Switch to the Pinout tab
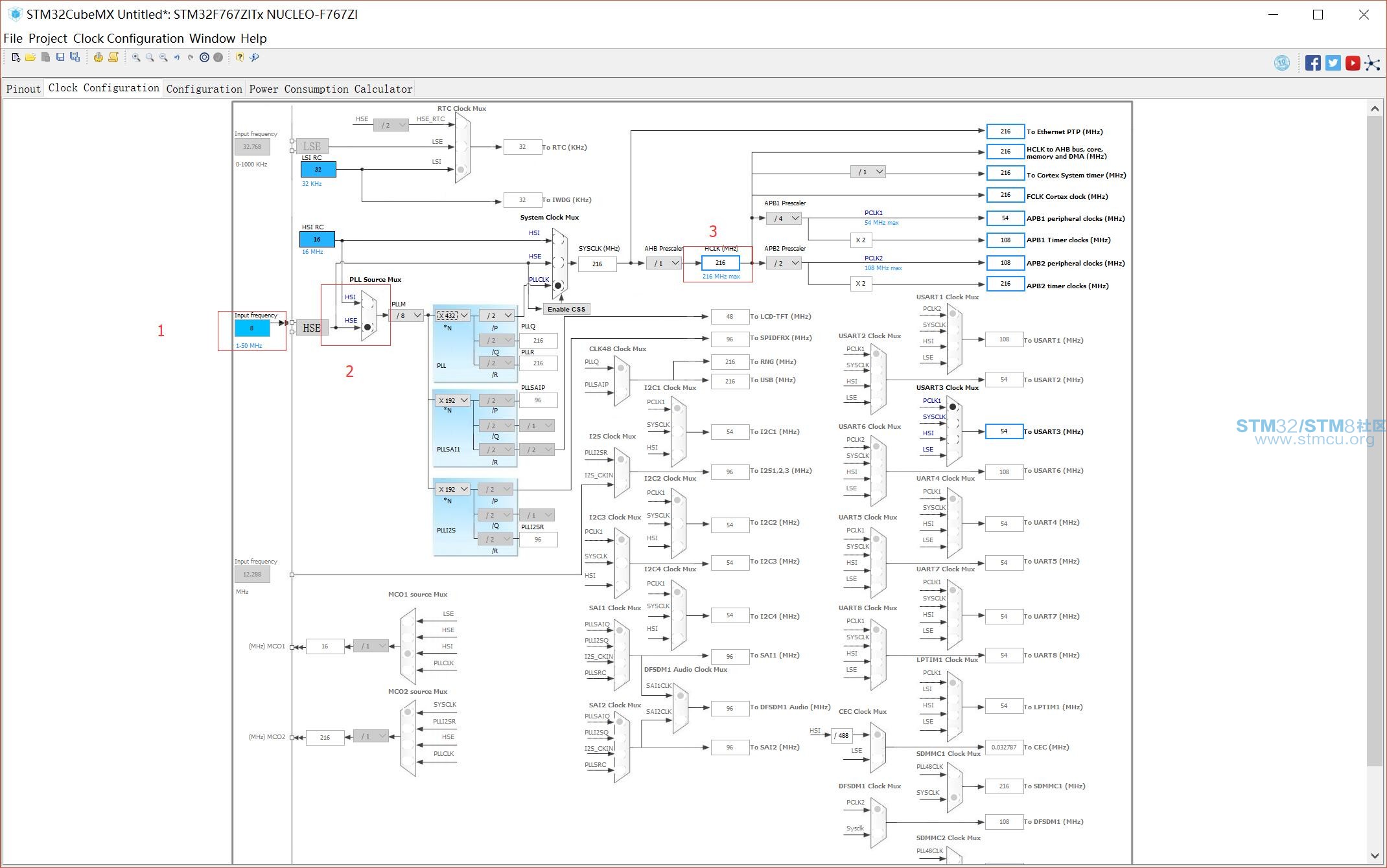The height and width of the screenshot is (868, 1387). pos(23,89)
